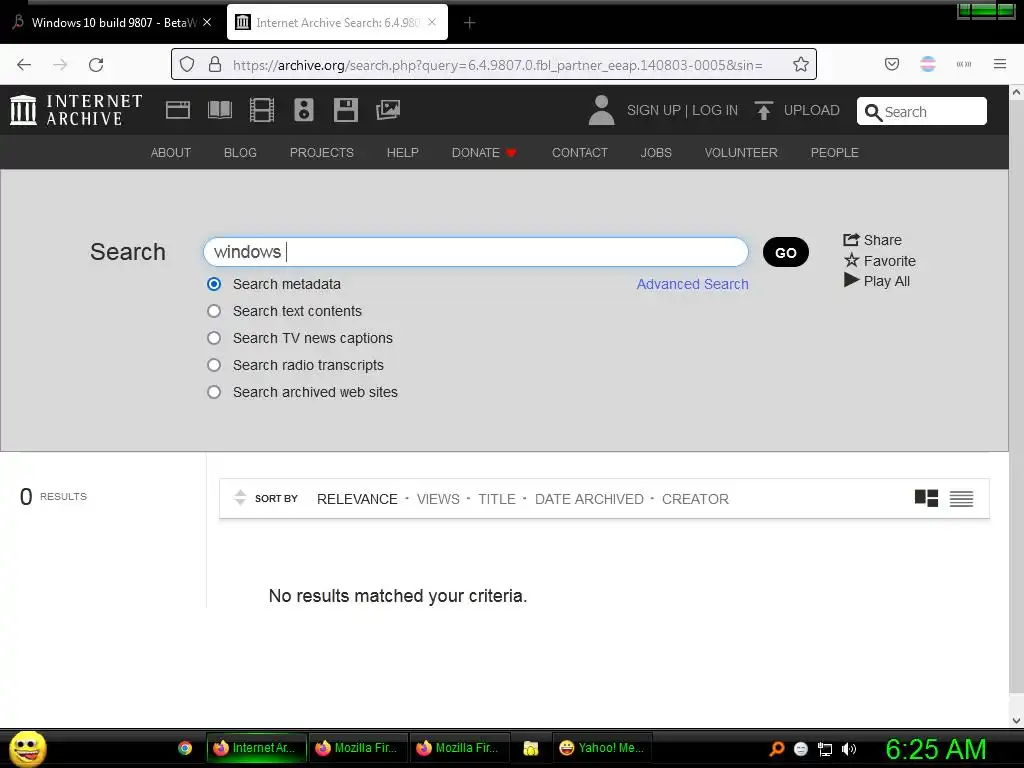
Task: Open the shield tracking protection icon
Action: (187, 64)
